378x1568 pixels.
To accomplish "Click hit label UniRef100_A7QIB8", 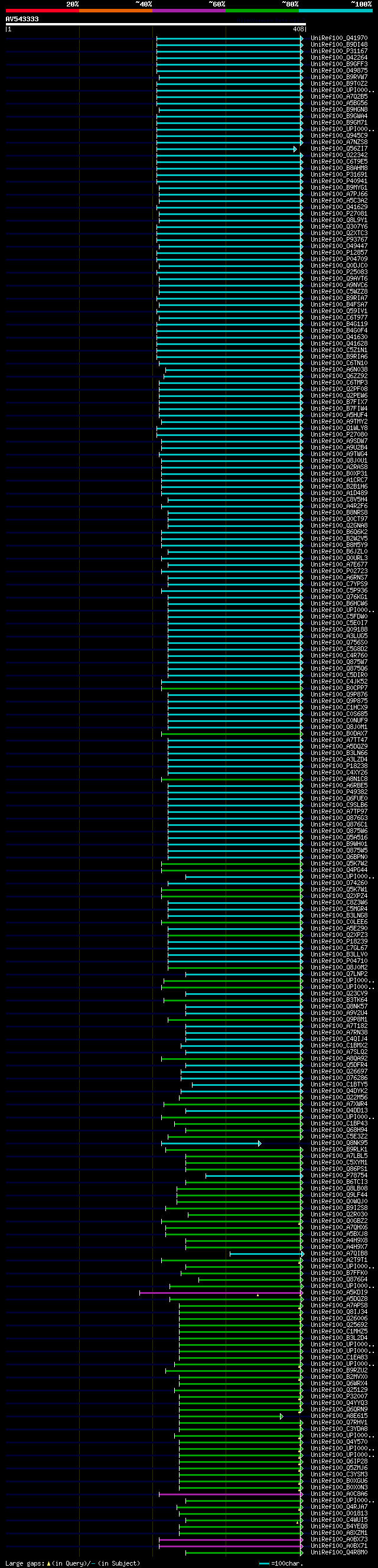I will (x=339, y=1254).
